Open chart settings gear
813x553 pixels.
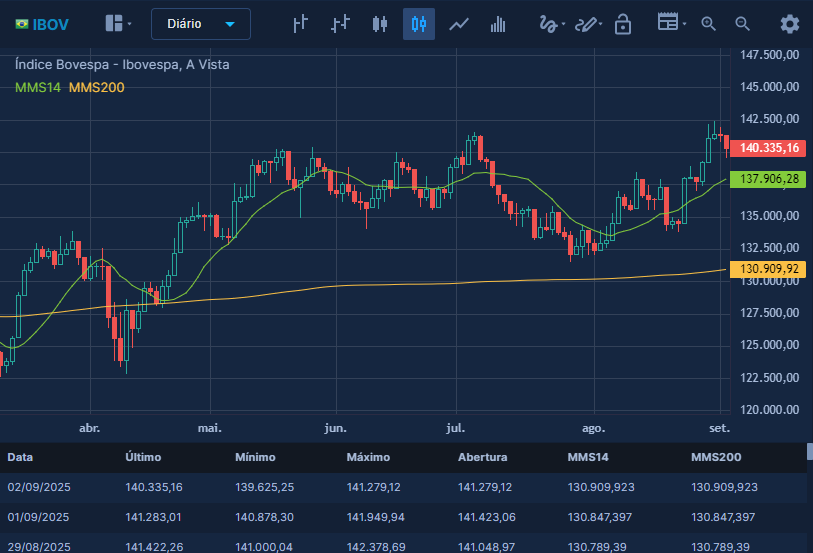tap(789, 24)
